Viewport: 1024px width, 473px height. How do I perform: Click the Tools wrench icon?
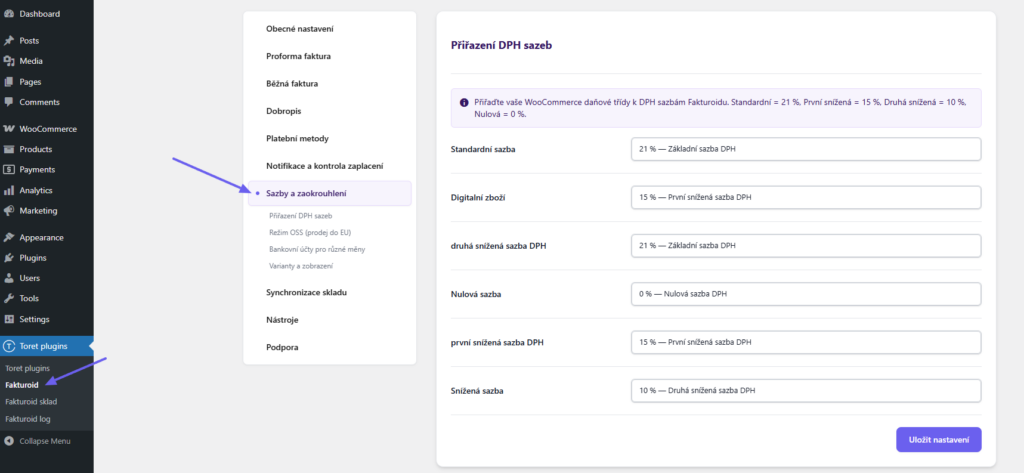(9, 298)
